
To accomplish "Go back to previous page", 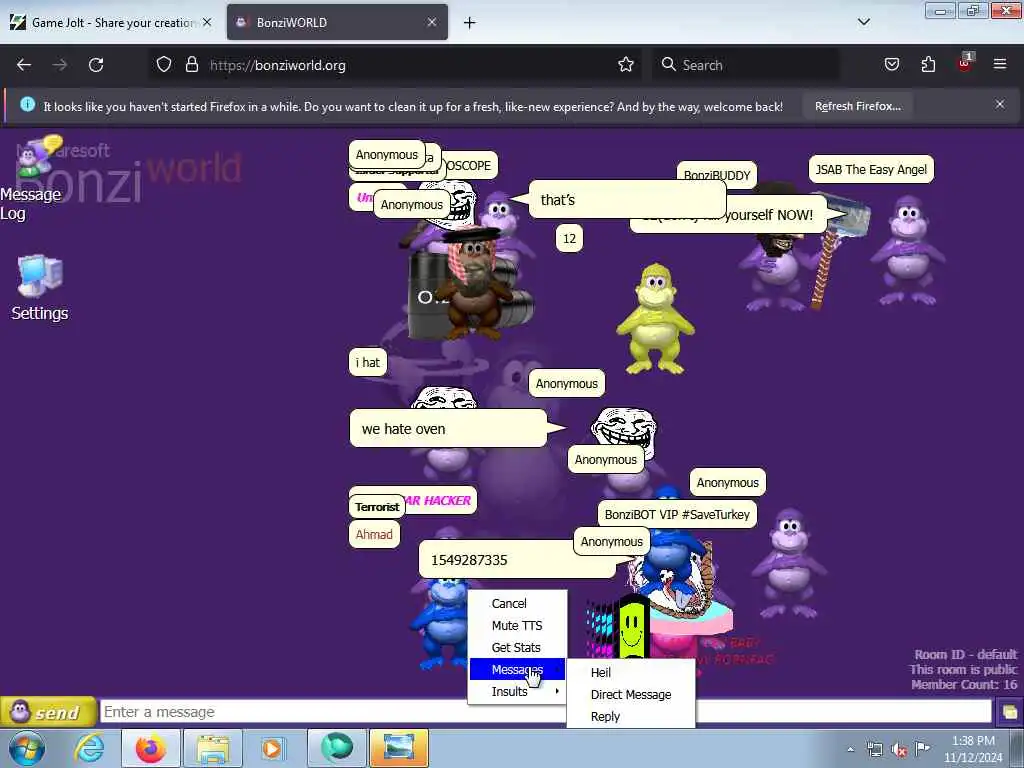I will (24, 65).
